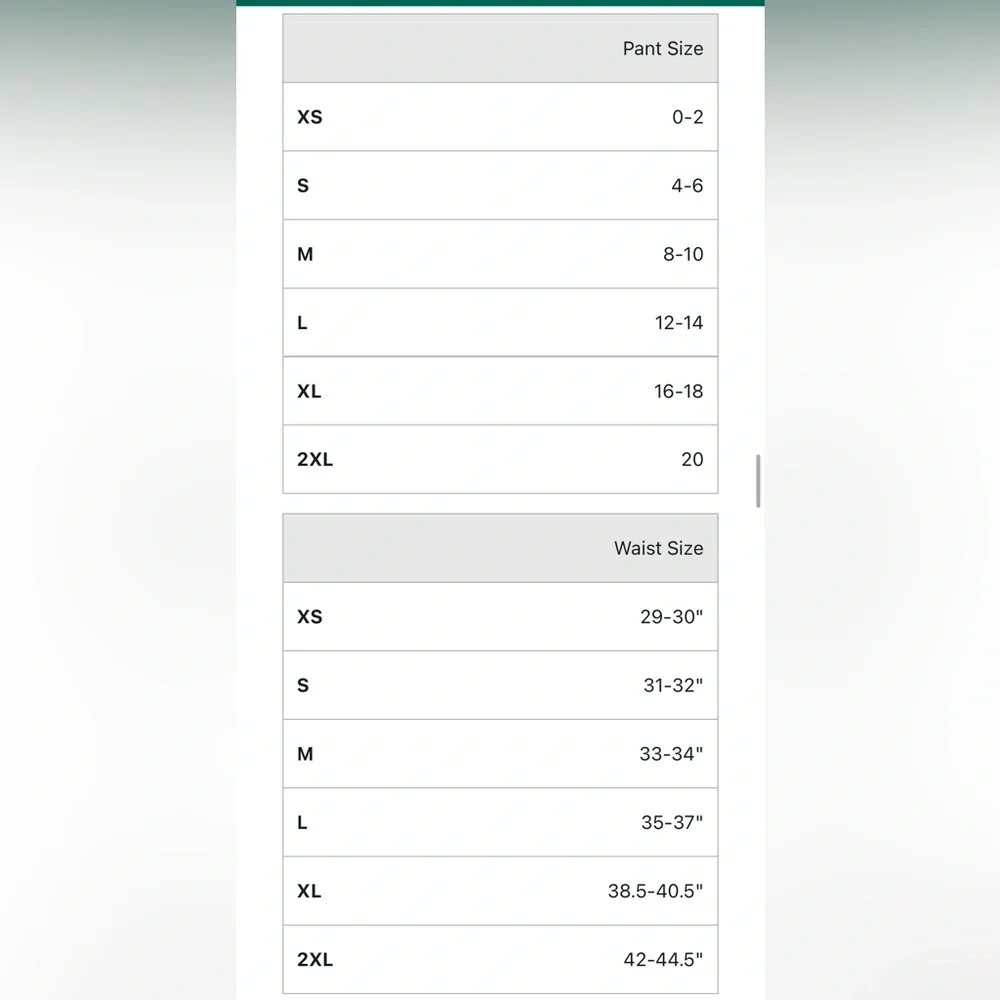Screen dimensions: 1000x1000
Task: Click the 4-6 pant size value
Action: click(687, 185)
